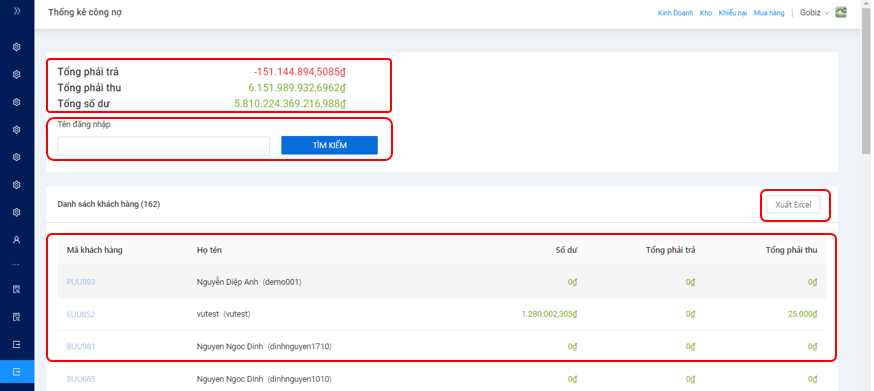874x391 pixels.
Task: Click the Danh sách khách hàng (162) heading
Action: tap(109, 204)
